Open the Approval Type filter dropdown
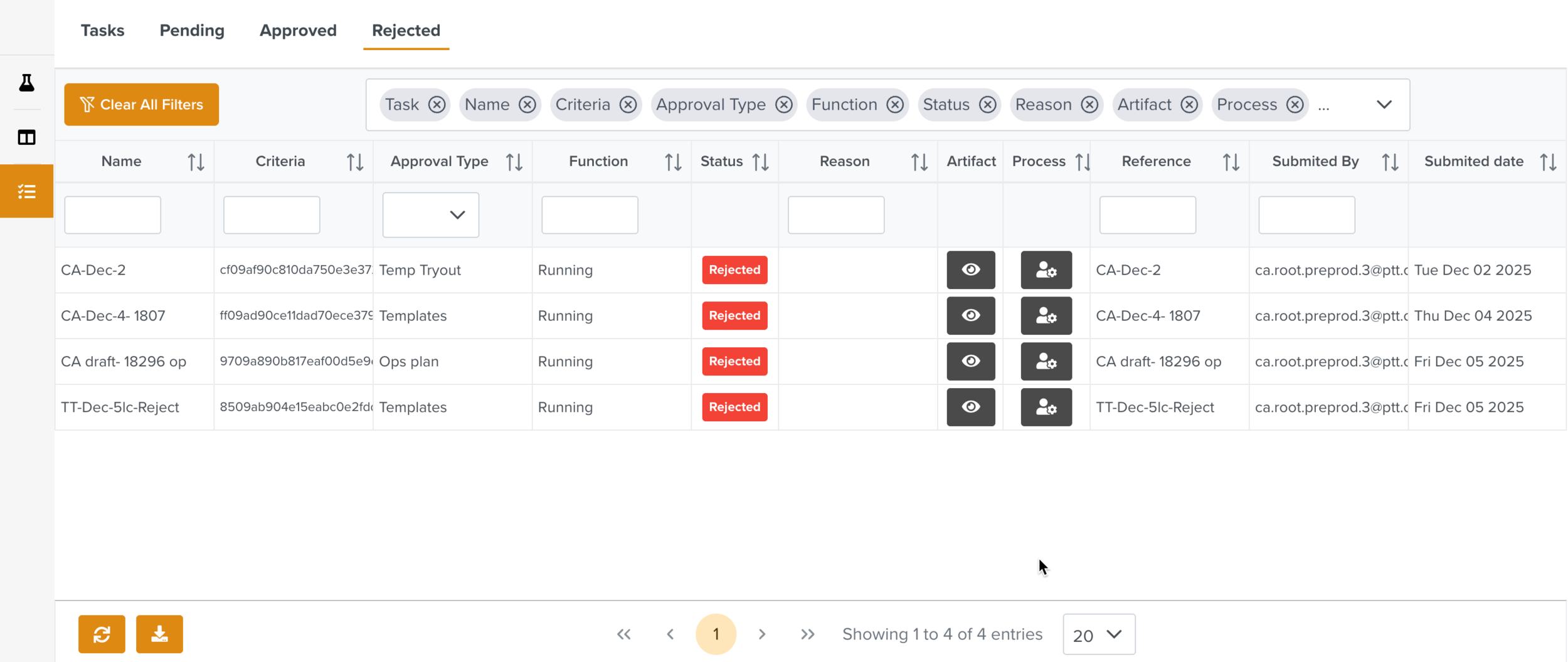Screen dimensions: 1568x662 430,215
